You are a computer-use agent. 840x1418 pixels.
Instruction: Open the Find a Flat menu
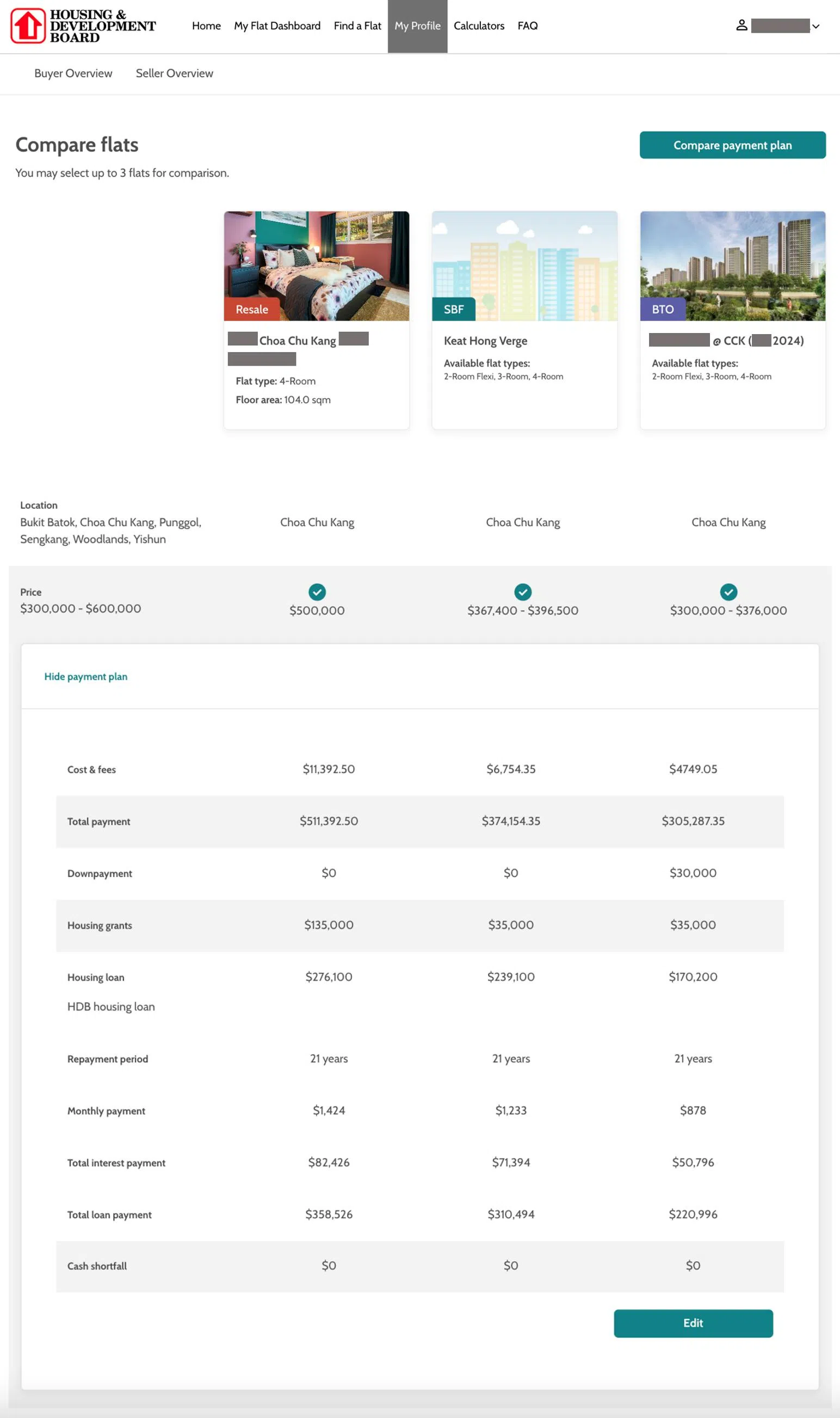[357, 26]
